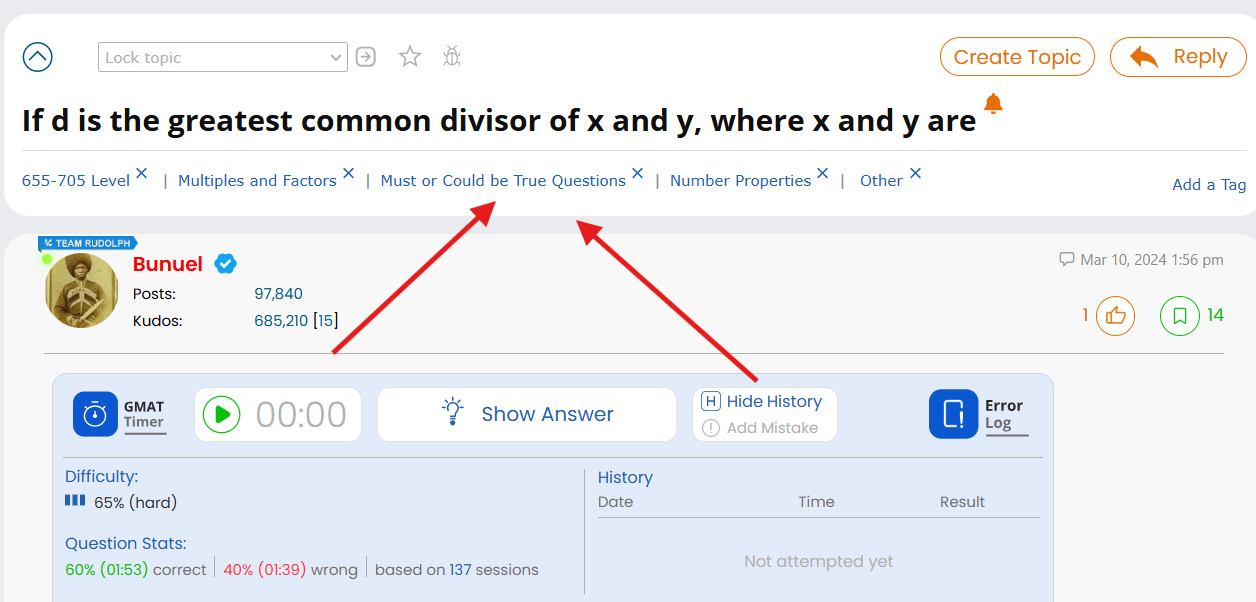This screenshot has height=602, width=1256.
Task: Open the Multiples and Factors tag
Action: 257,181
